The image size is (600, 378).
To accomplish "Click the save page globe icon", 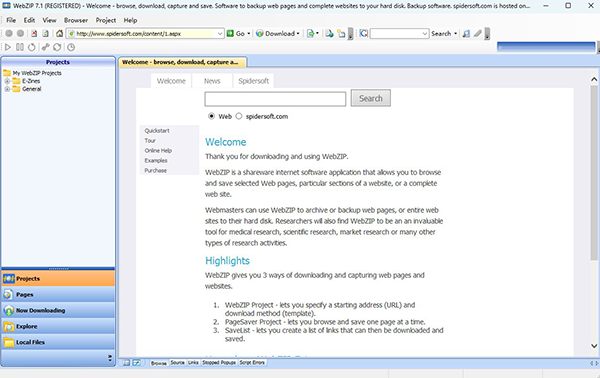I will 329,34.
